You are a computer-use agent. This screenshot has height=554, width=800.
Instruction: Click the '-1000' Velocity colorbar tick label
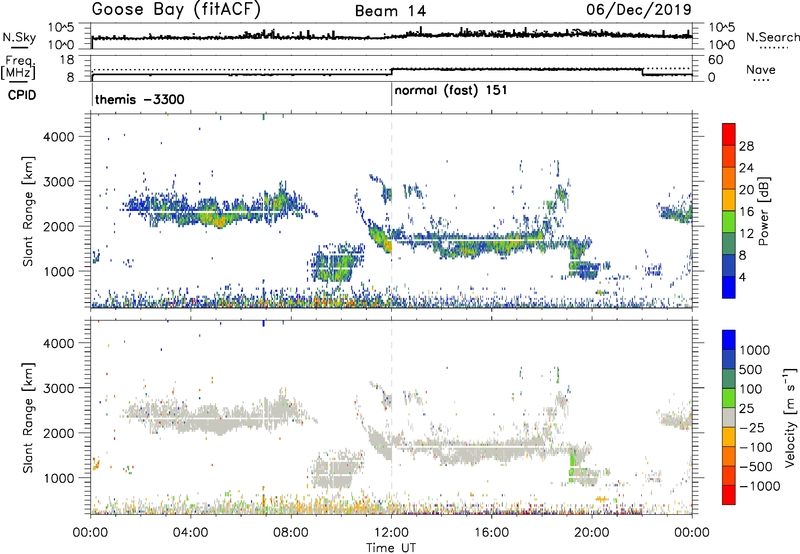pos(759,486)
